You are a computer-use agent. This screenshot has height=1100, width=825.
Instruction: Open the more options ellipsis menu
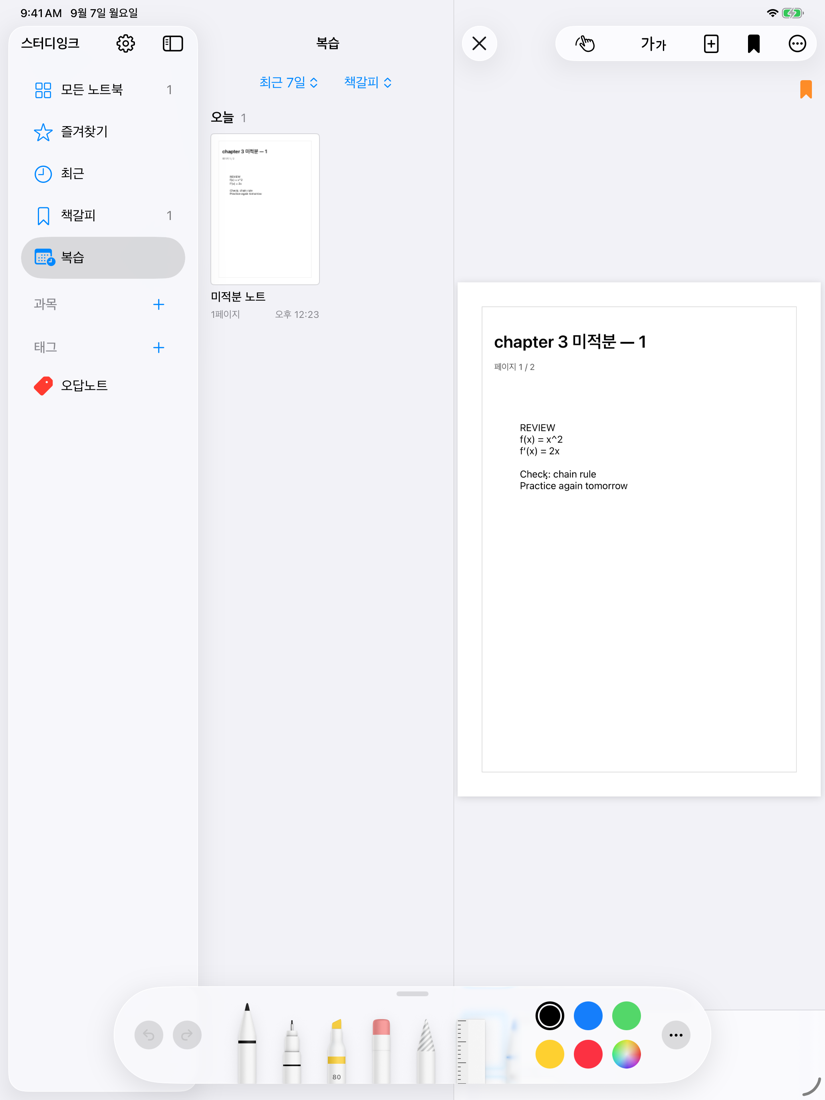[798, 43]
